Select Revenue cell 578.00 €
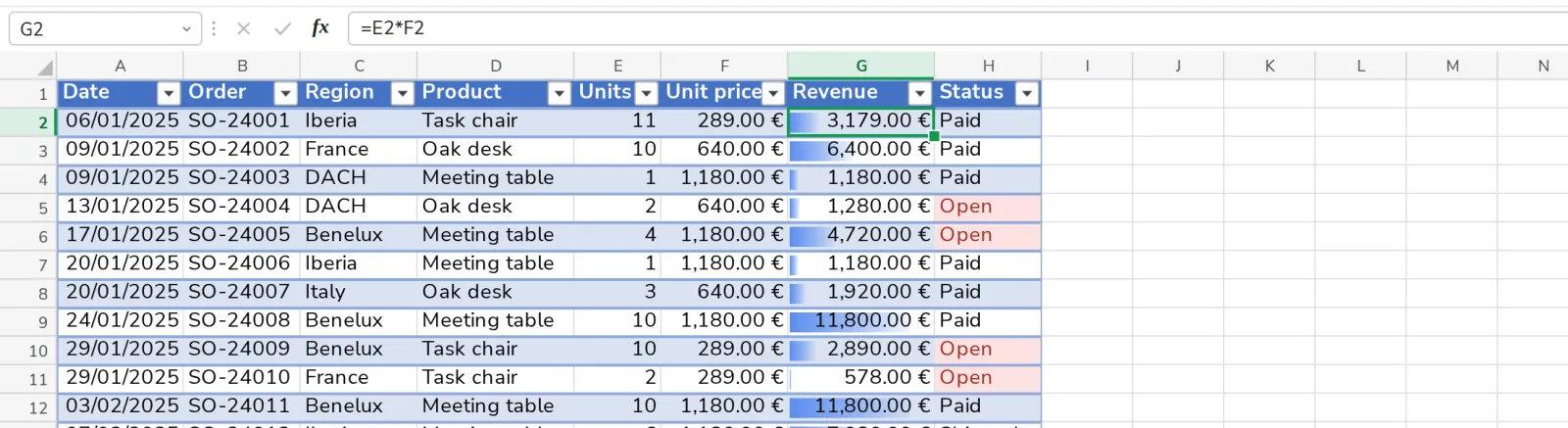Image resolution: width=1568 pixels, height=428 pixels. (x=861, y=378)
